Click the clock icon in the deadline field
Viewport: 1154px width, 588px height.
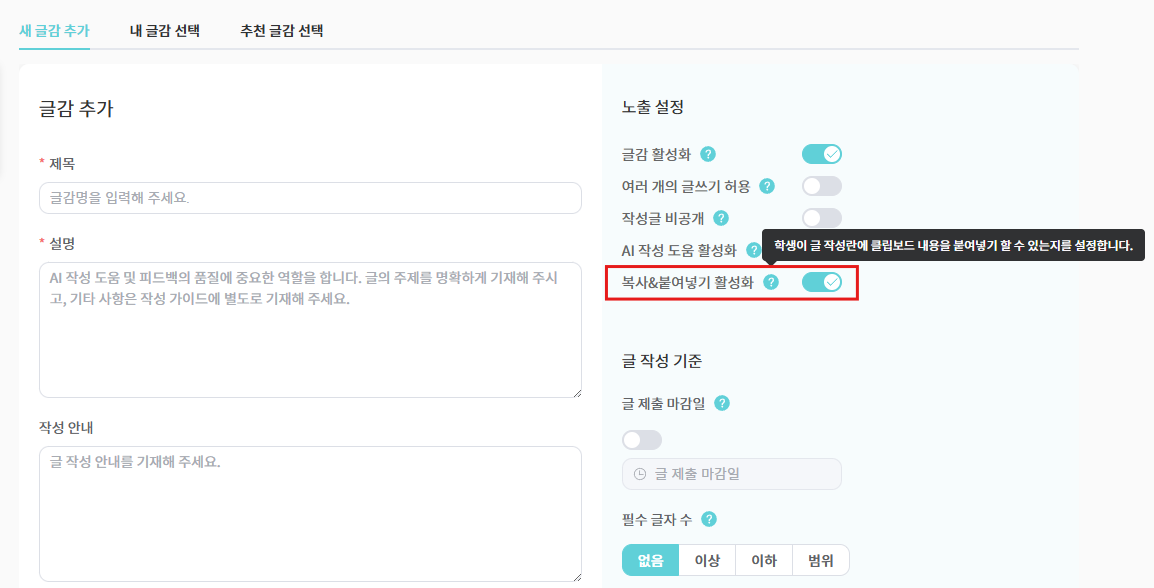[640, 473]
